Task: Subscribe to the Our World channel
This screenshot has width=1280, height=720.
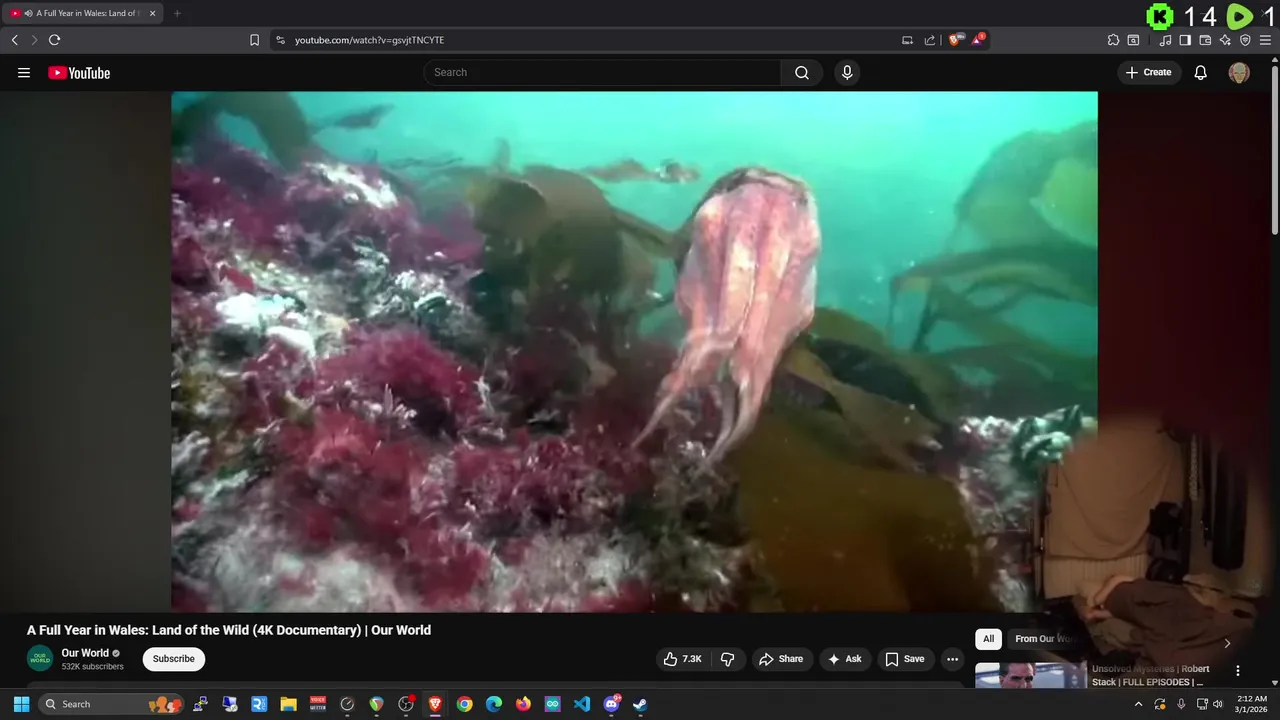Action: pos(174,659)
